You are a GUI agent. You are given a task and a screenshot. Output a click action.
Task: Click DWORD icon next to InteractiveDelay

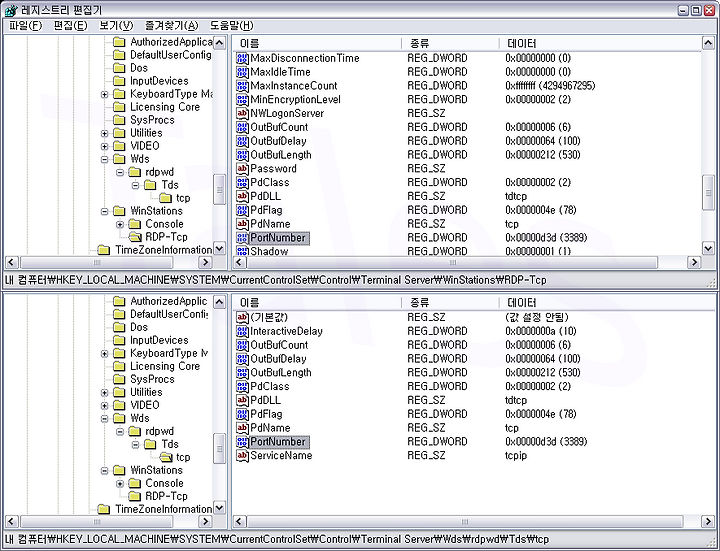point(242,331)
